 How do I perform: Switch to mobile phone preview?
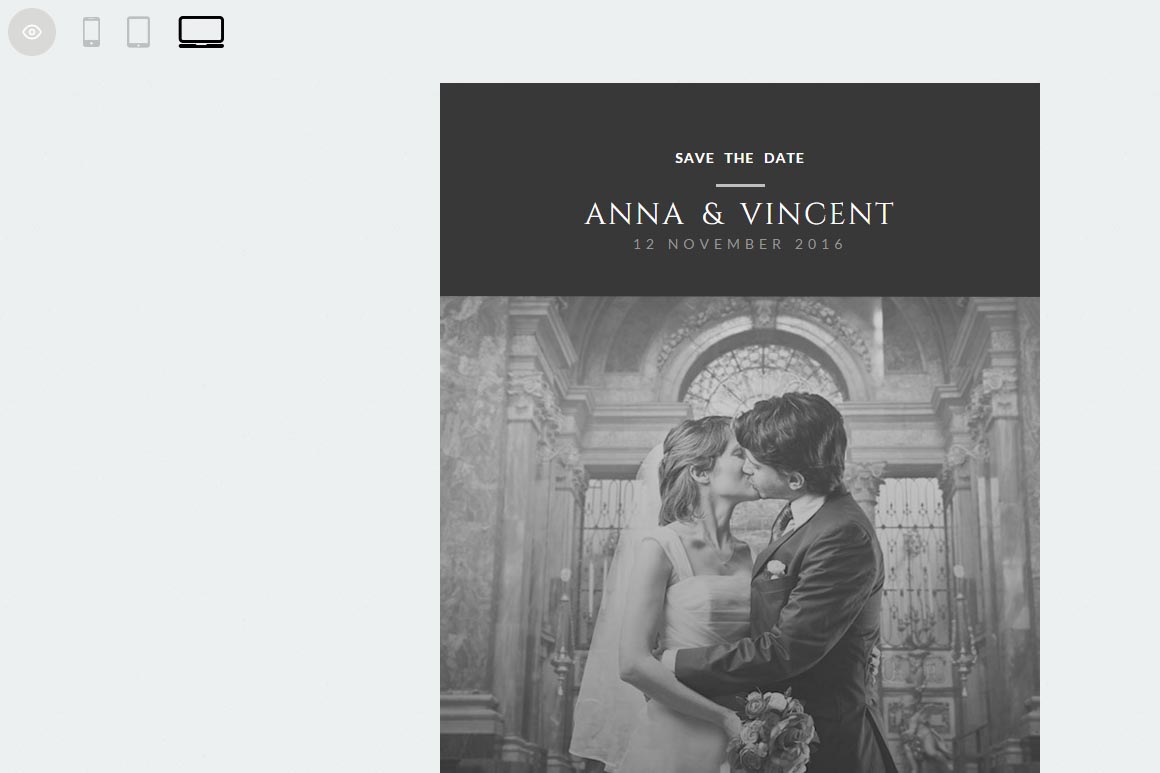click(92, 32)
